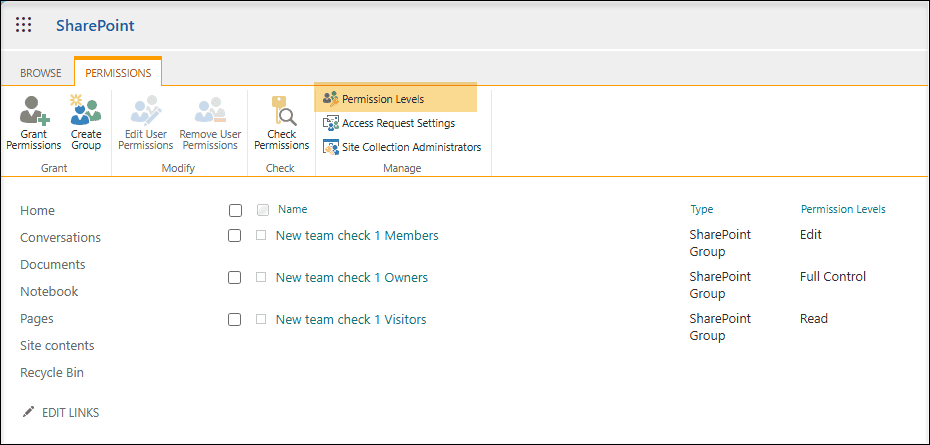Click the Access Request Settings icon
930x445 pixels.
(x=330, y=123)
